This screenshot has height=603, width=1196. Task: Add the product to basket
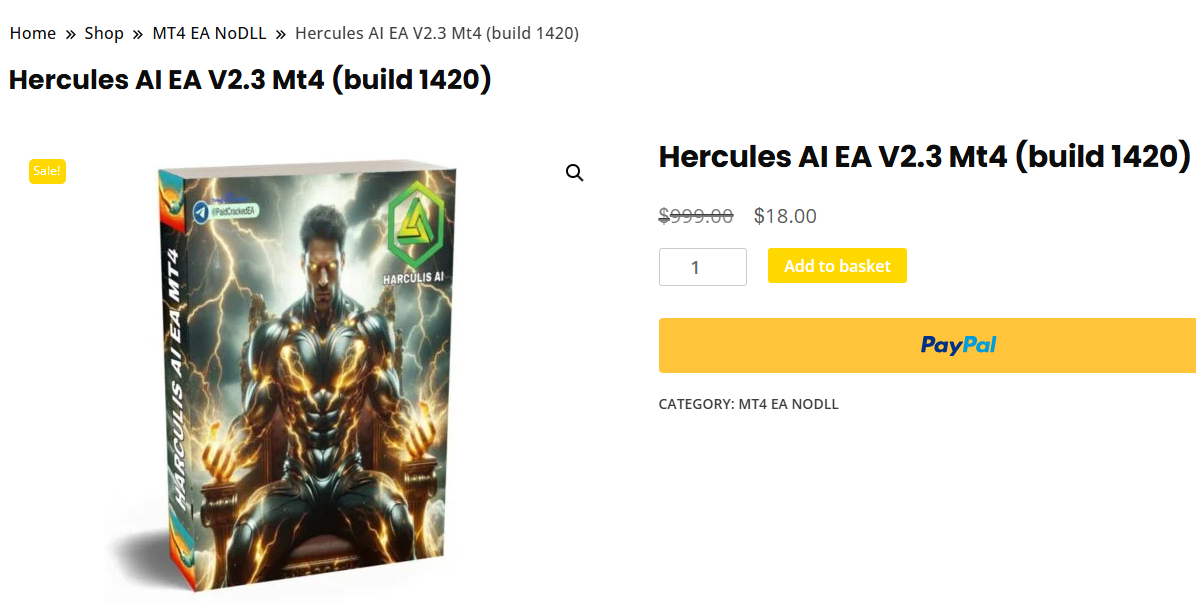coord(838,265)
